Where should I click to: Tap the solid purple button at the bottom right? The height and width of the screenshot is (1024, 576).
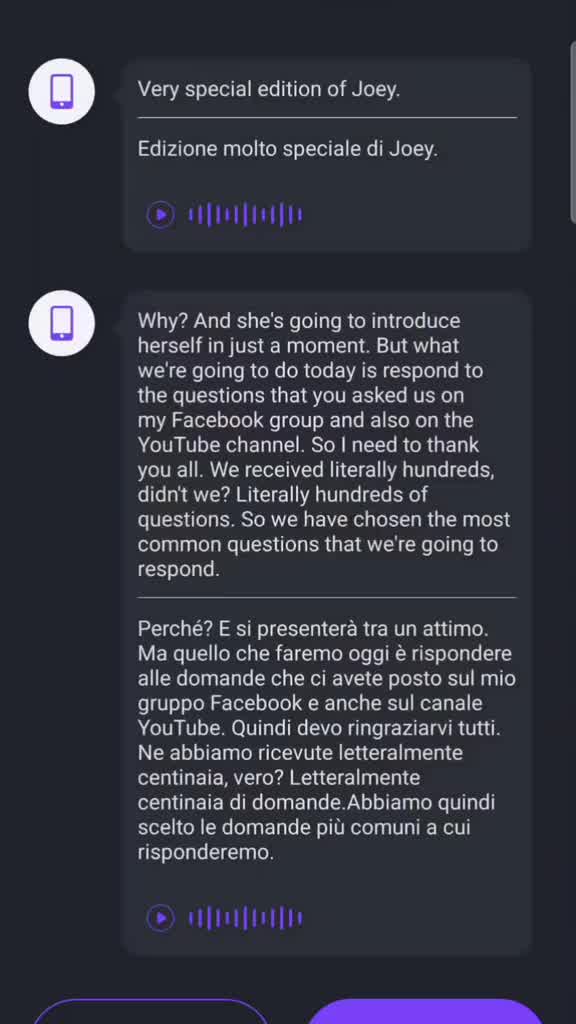tap(425, 1011)
